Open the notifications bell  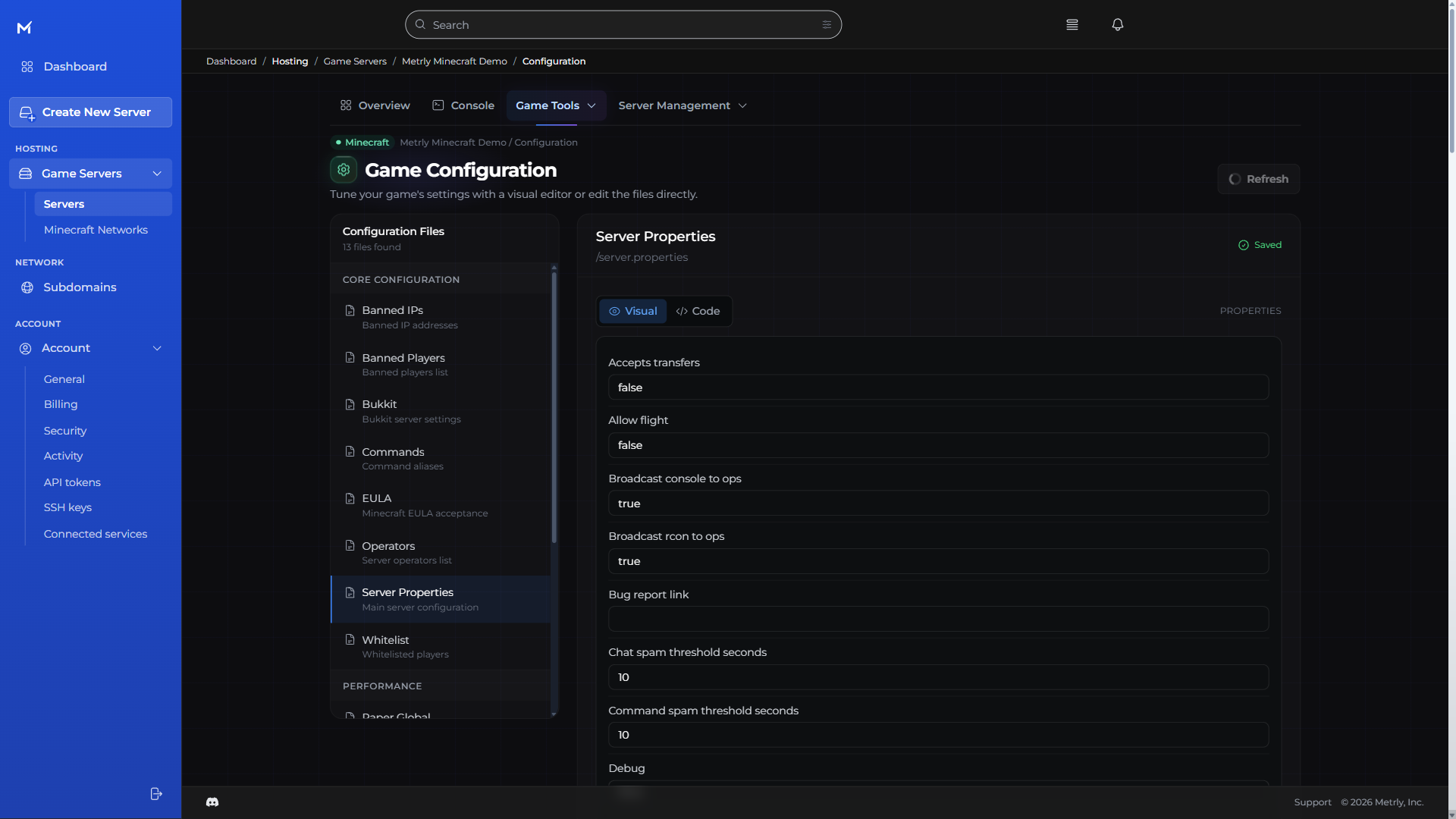[1118, 25]
